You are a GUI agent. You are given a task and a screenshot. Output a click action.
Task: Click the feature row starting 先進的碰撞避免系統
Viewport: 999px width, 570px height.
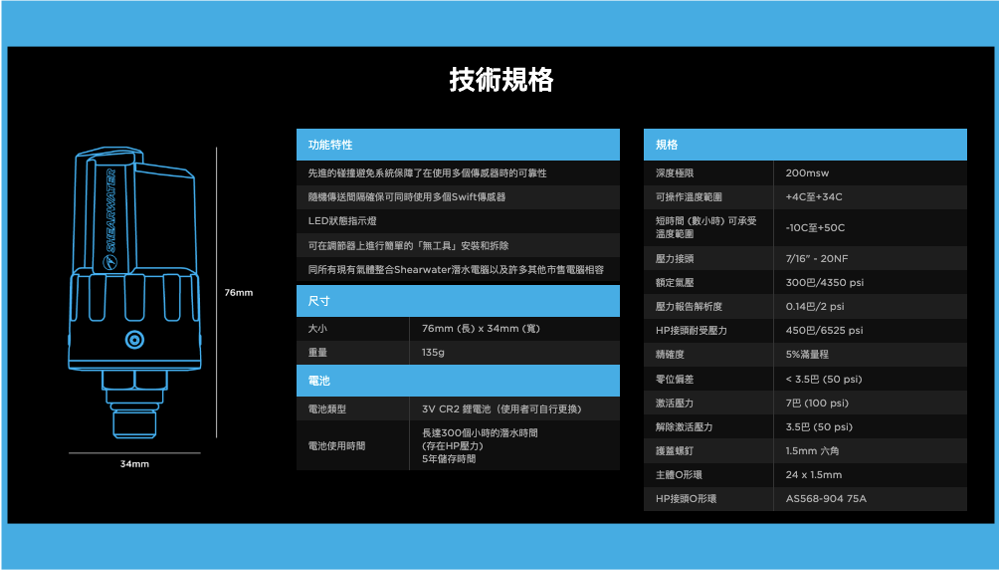click(x=458, y=173)
